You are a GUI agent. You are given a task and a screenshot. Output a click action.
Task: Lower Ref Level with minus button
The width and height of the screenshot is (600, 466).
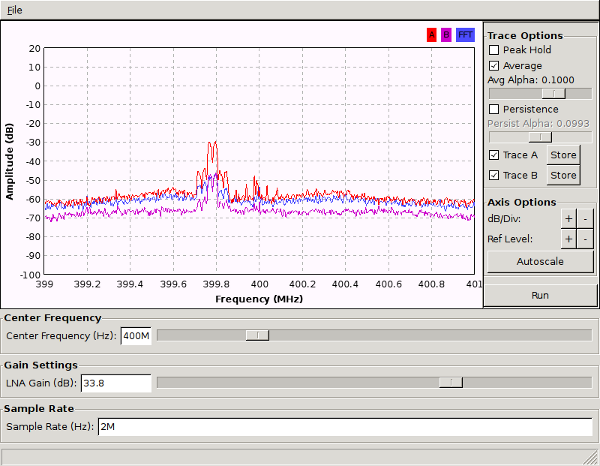[x=585, y=239]
